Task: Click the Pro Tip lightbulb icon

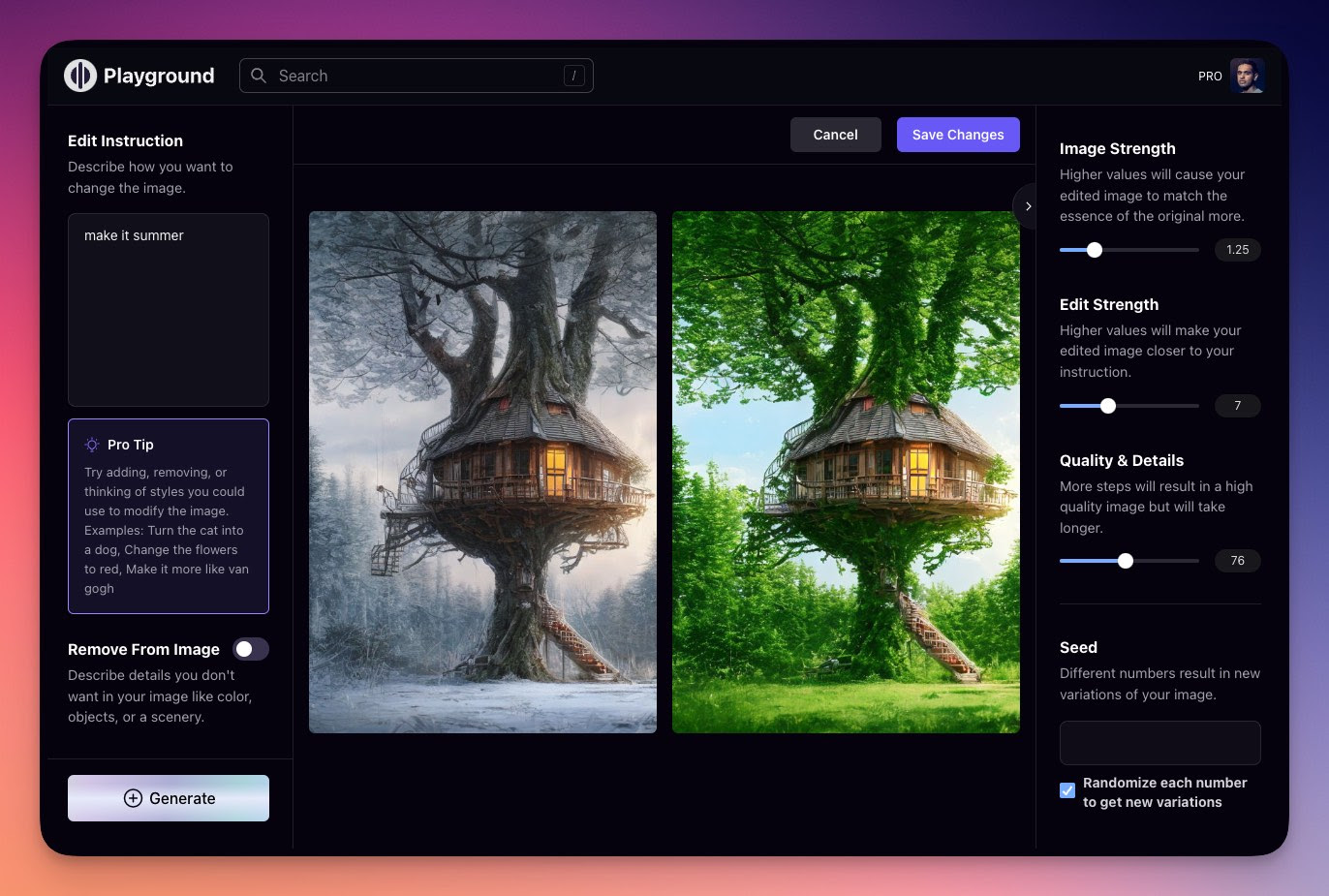Action: tap(92, 445)
